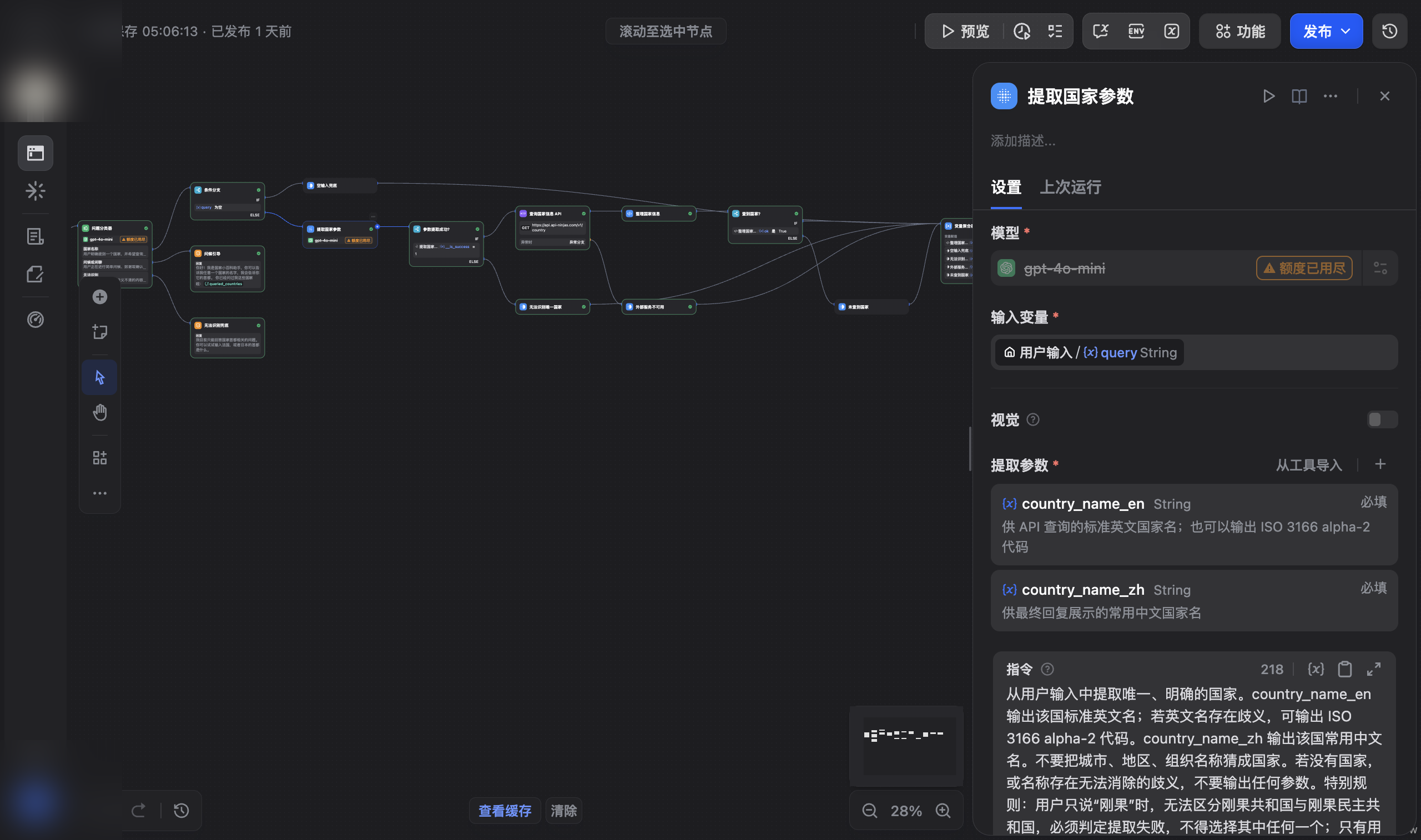The width and height of the screenshot is (1421, 840).
Task: Click 查看缓存 button
Action: [505, 811]
